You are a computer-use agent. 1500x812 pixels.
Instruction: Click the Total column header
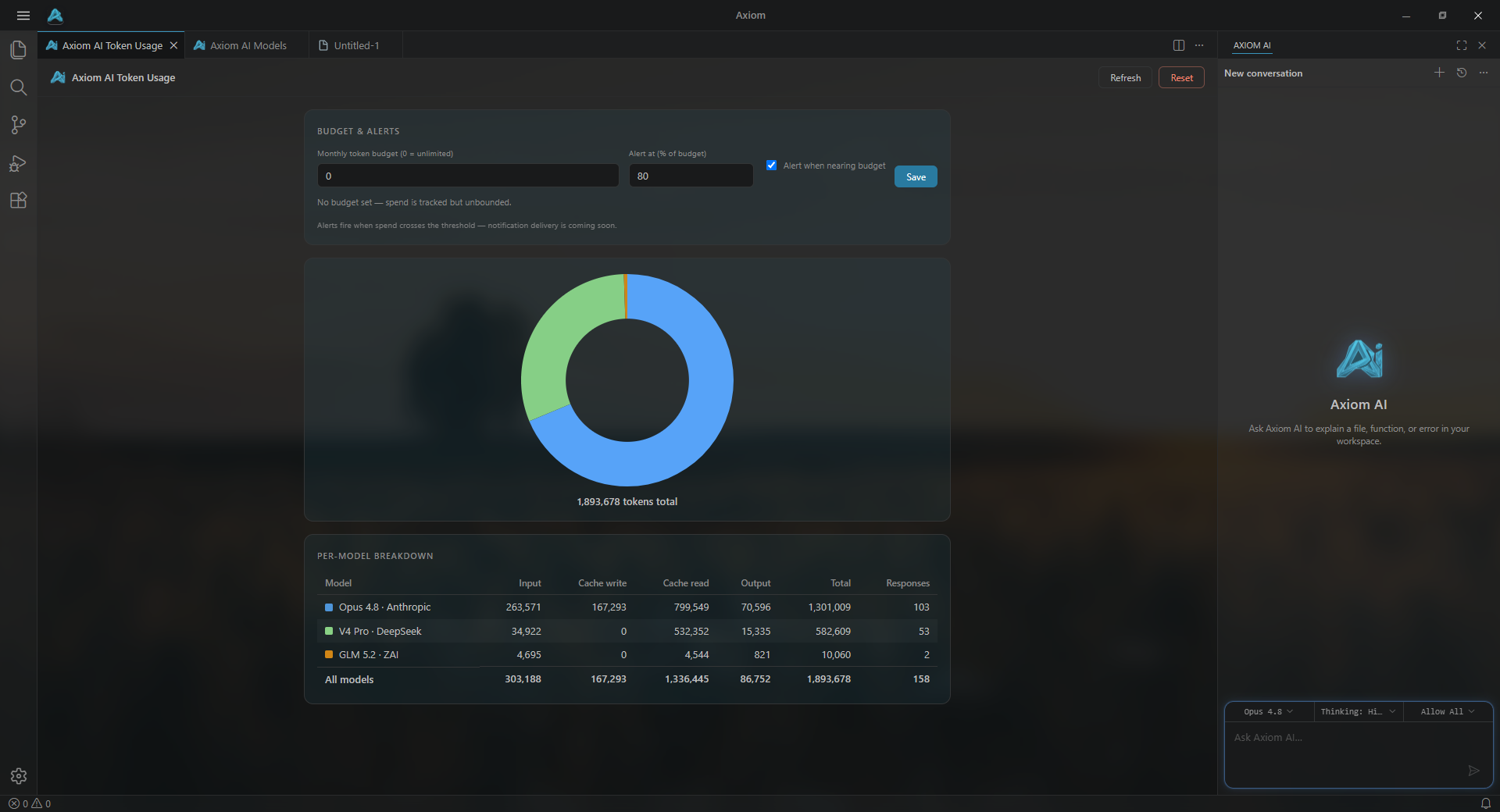[x=841, y=583]
